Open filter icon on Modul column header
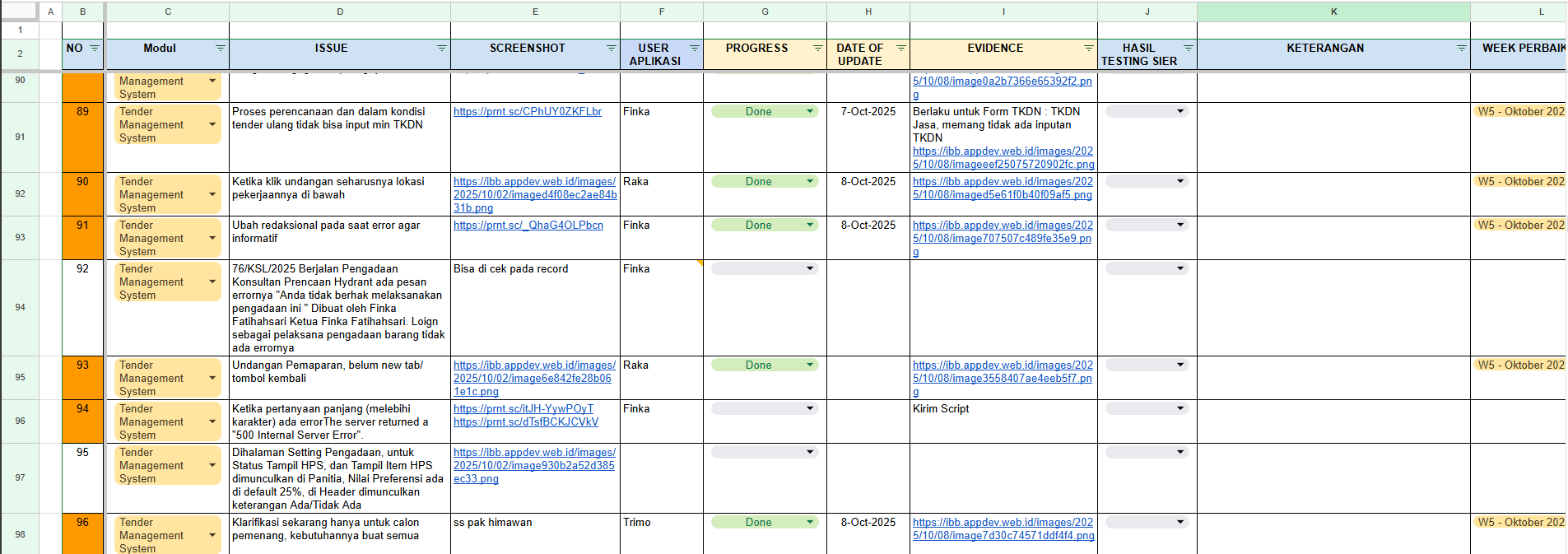 [x=220, y=49]
